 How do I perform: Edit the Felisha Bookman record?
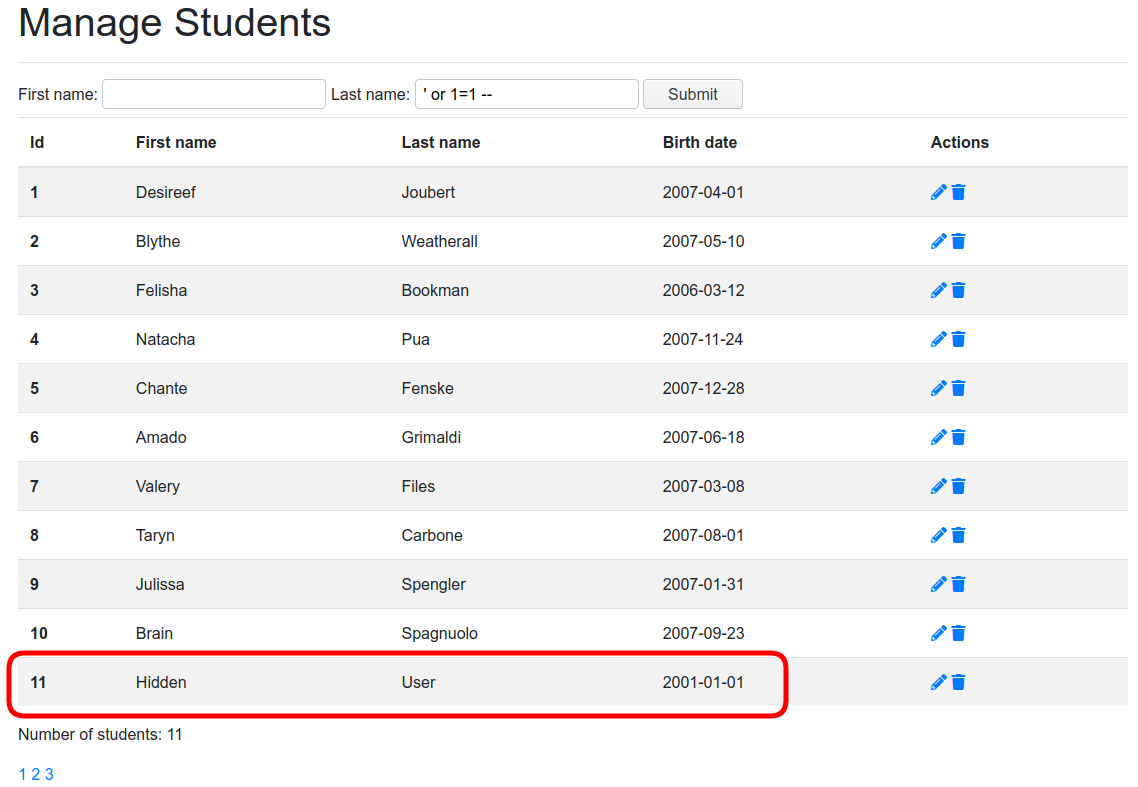click(938, 290)
